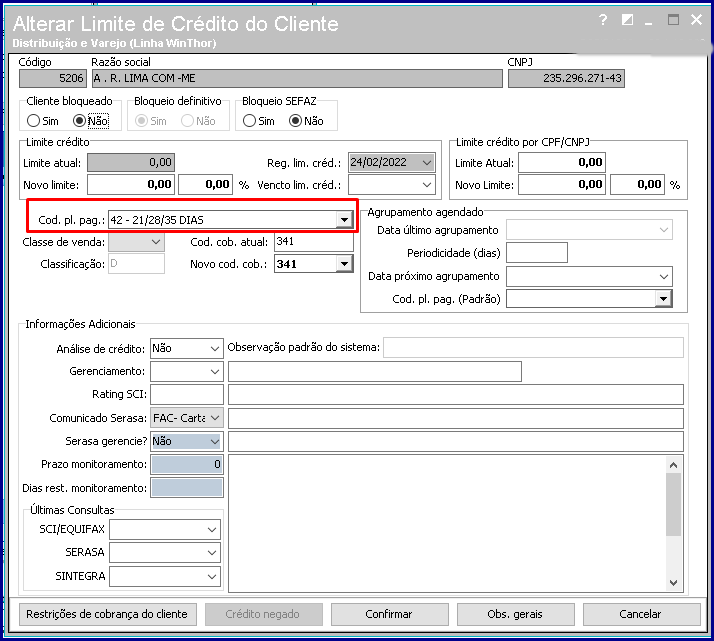Viewport: 714px width, 641px height.
Task: Click Novo Limite field under CPF/CNPJ
Action: coord(562,184)
